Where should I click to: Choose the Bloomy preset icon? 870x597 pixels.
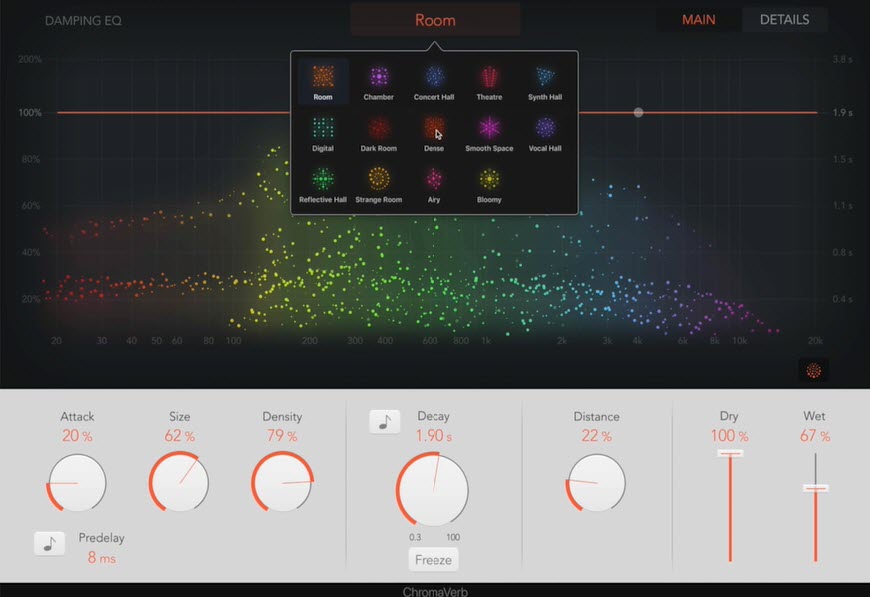tap(489, 178)
